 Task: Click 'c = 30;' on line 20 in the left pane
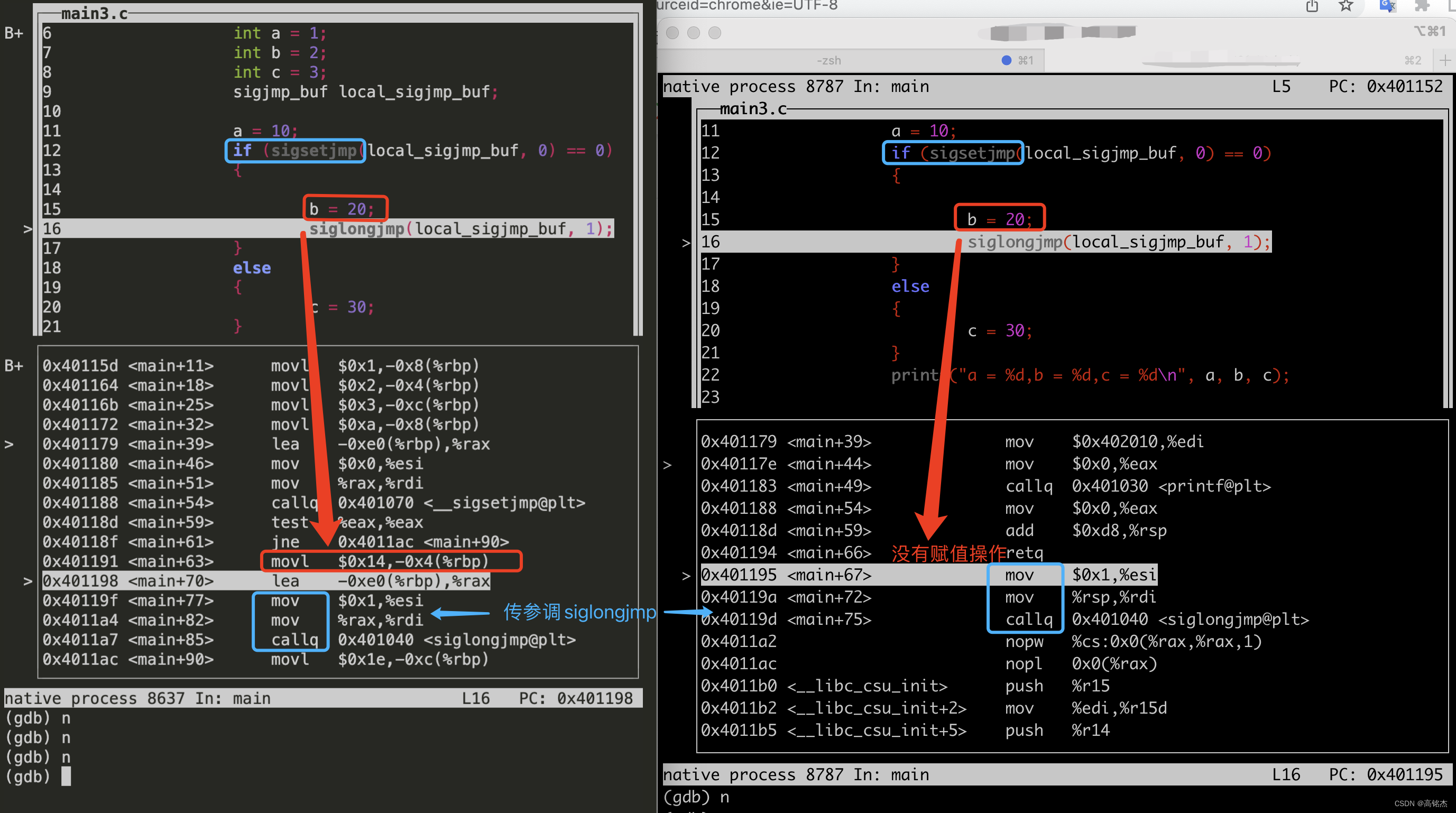point(342,307)
